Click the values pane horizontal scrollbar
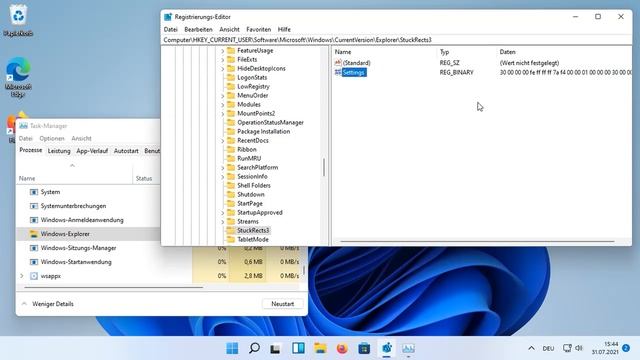 [477, 241]
